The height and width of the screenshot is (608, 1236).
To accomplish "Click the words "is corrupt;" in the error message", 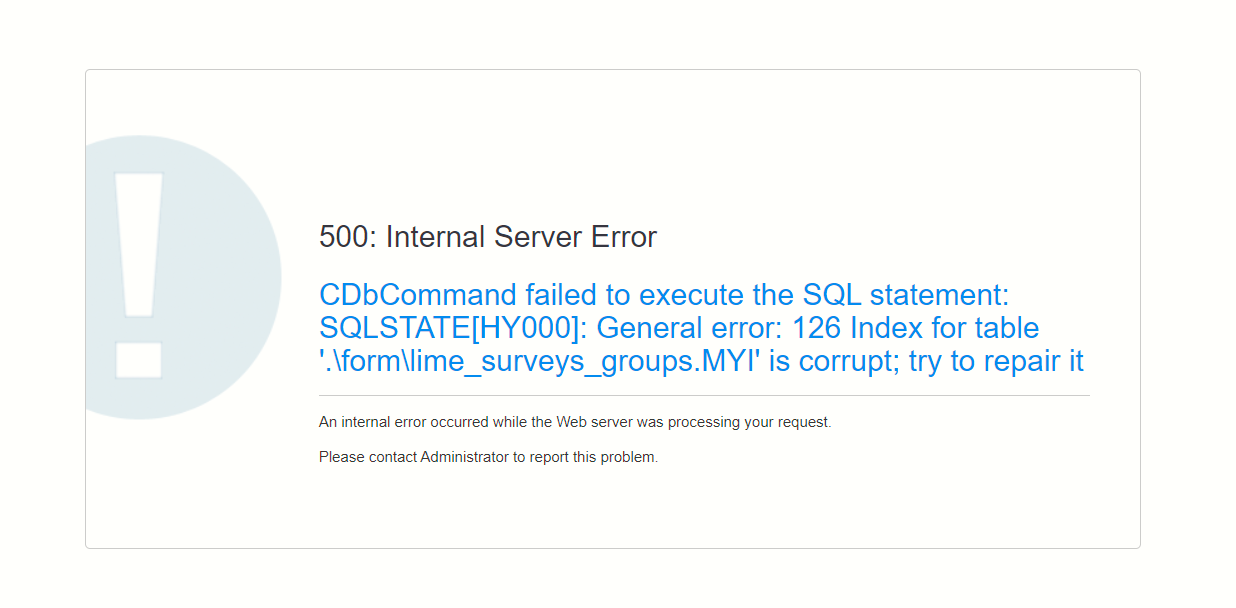I will pyautogui.click(x=834, y=361).
